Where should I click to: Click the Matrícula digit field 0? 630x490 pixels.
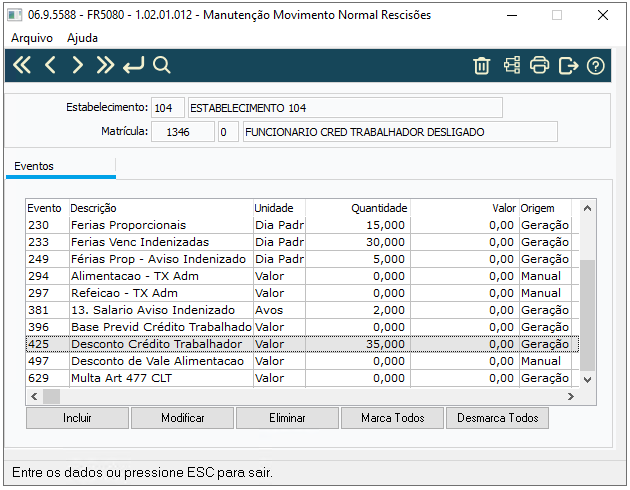tap(228, 132)
